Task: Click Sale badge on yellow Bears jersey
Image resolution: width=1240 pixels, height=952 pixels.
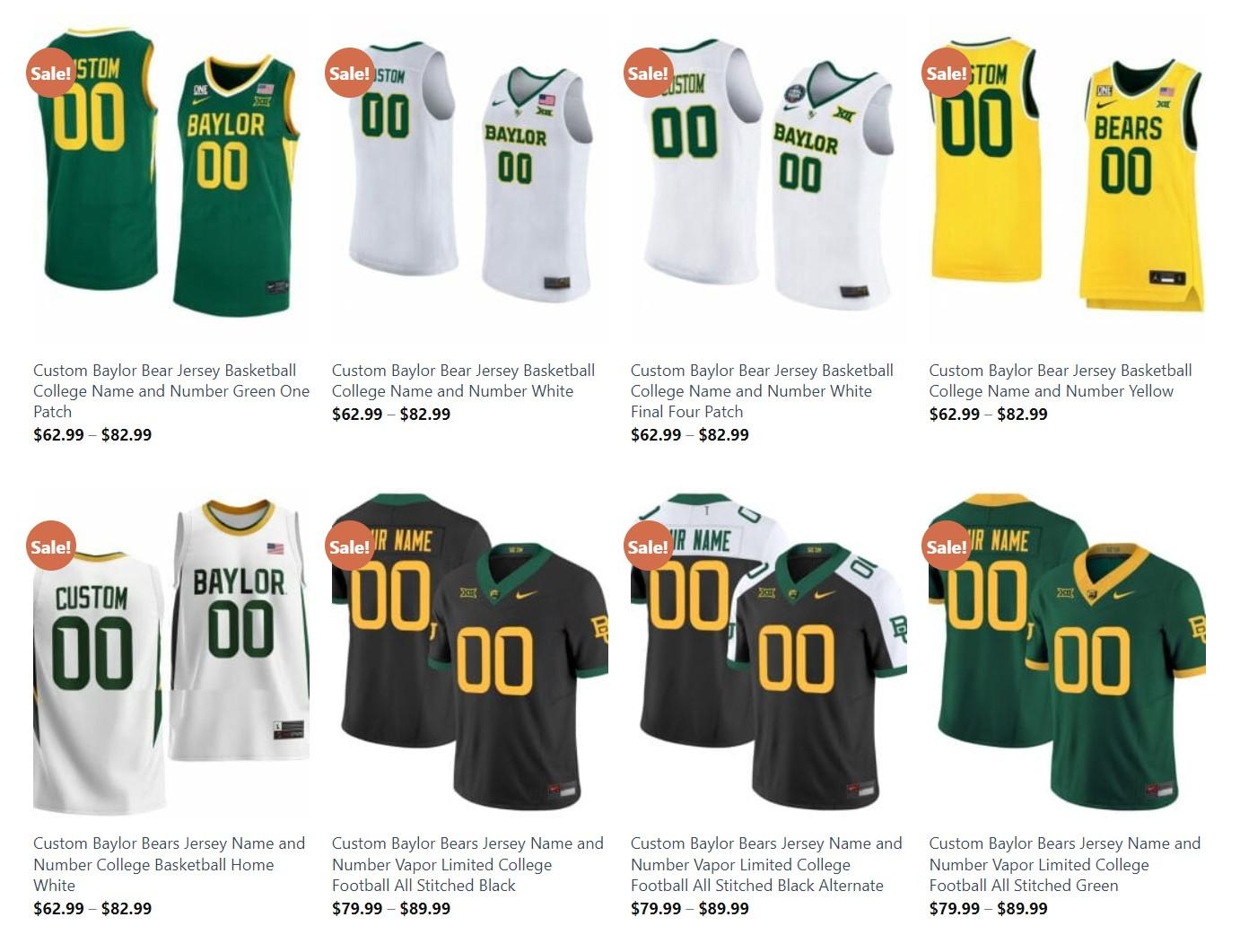Action: pos(947,73)
